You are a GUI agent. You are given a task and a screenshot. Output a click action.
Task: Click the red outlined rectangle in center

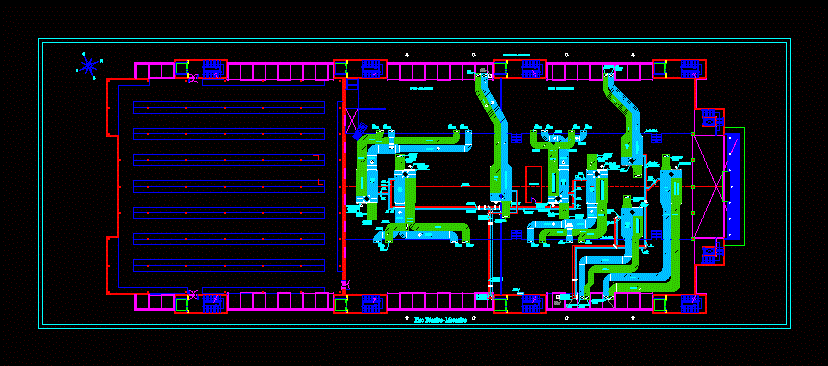[533, 184]
